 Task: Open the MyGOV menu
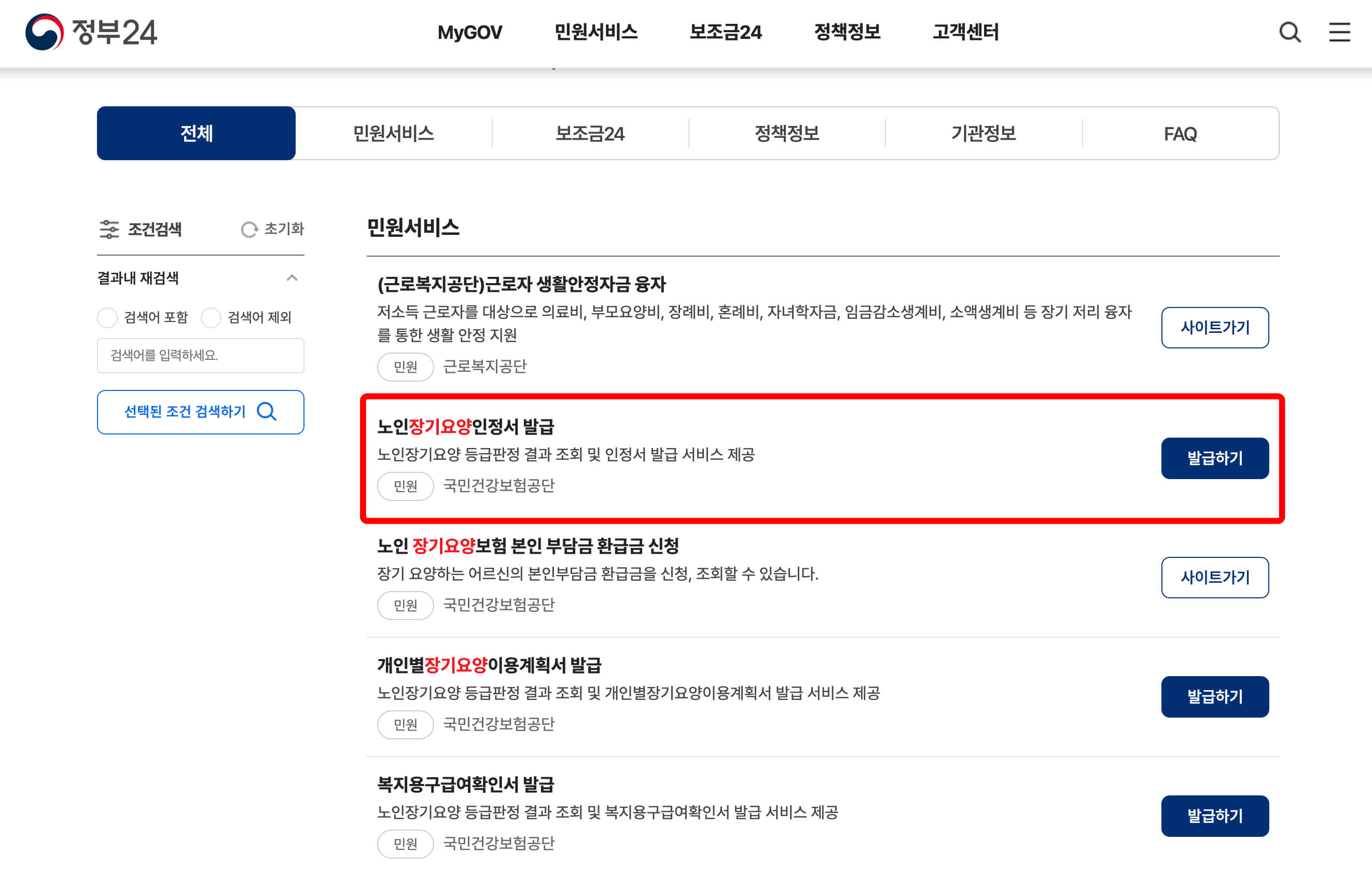[x=469, y=33]
